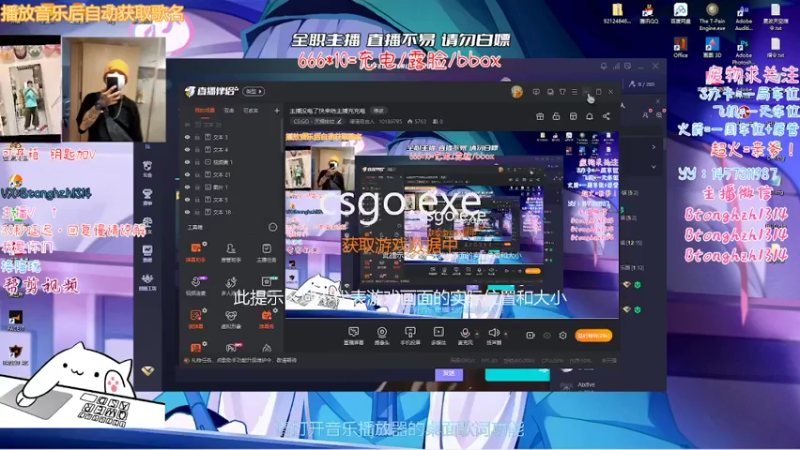800x450 pixels.
Task: Switch to the third scene tab
Action: pos(251,111)
